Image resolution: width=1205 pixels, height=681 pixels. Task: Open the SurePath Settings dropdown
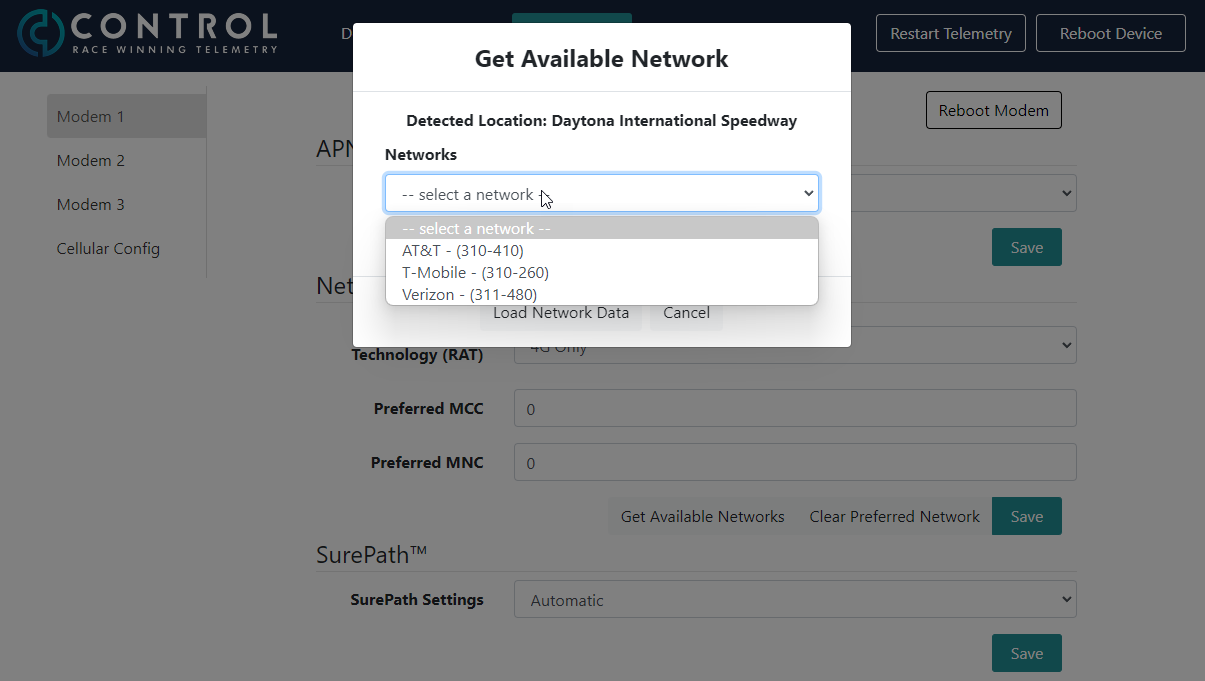(795, 600)
